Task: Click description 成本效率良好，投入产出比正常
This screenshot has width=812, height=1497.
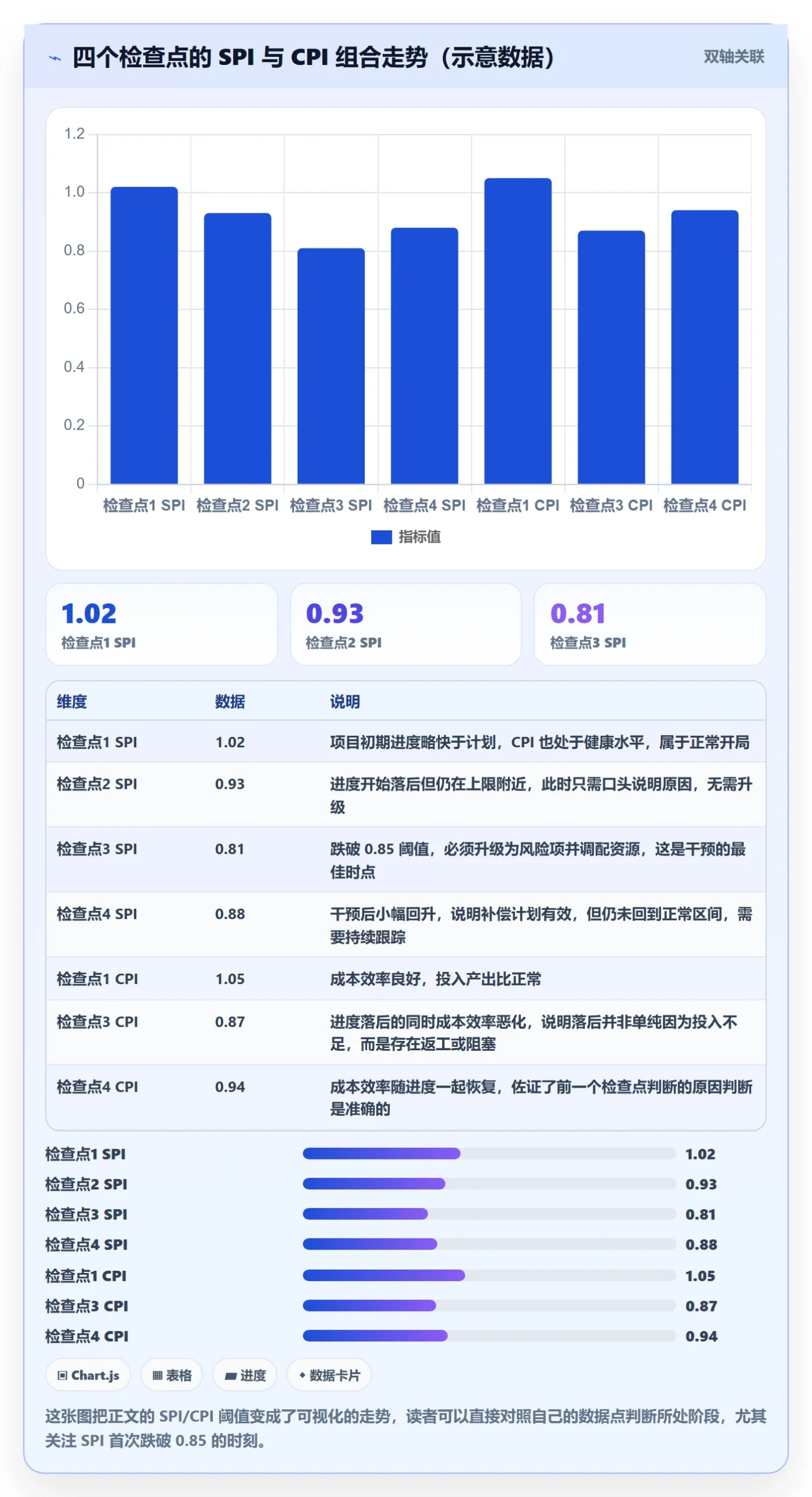Action: point(436,978)
